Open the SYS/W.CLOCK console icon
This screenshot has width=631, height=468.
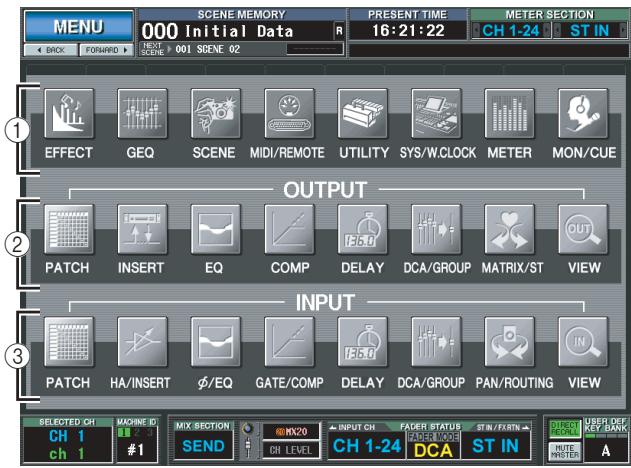point(436,113)
